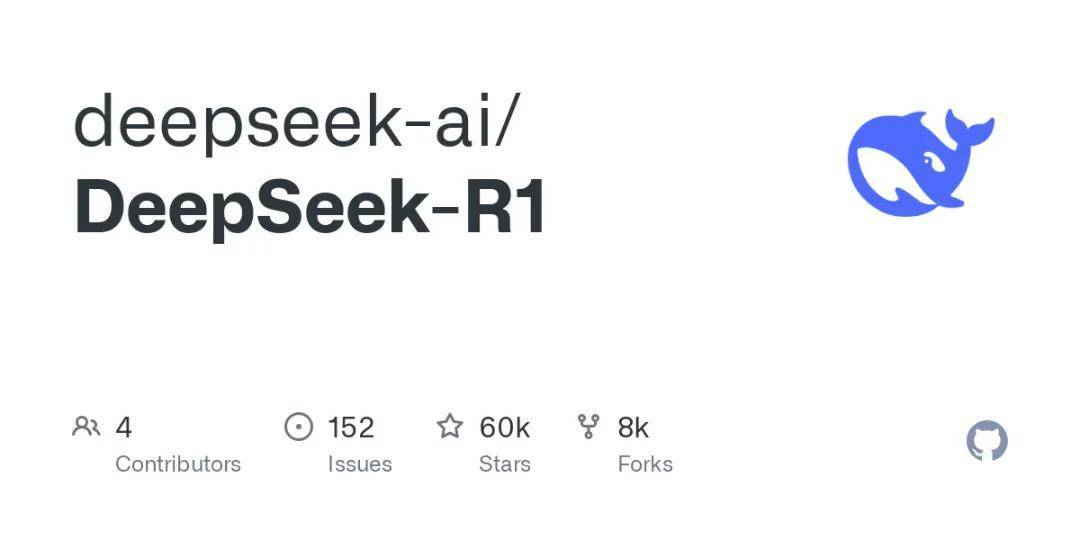Click the Stars label

click(505, 464)
